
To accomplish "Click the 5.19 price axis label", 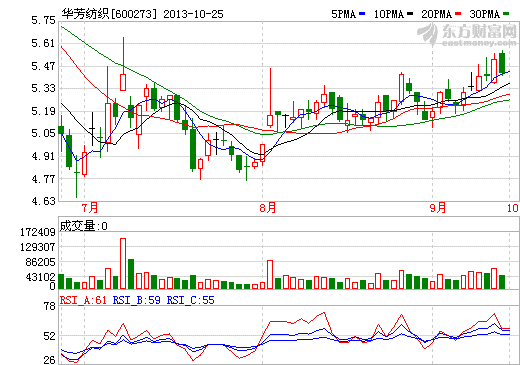I will pos(43,111).
